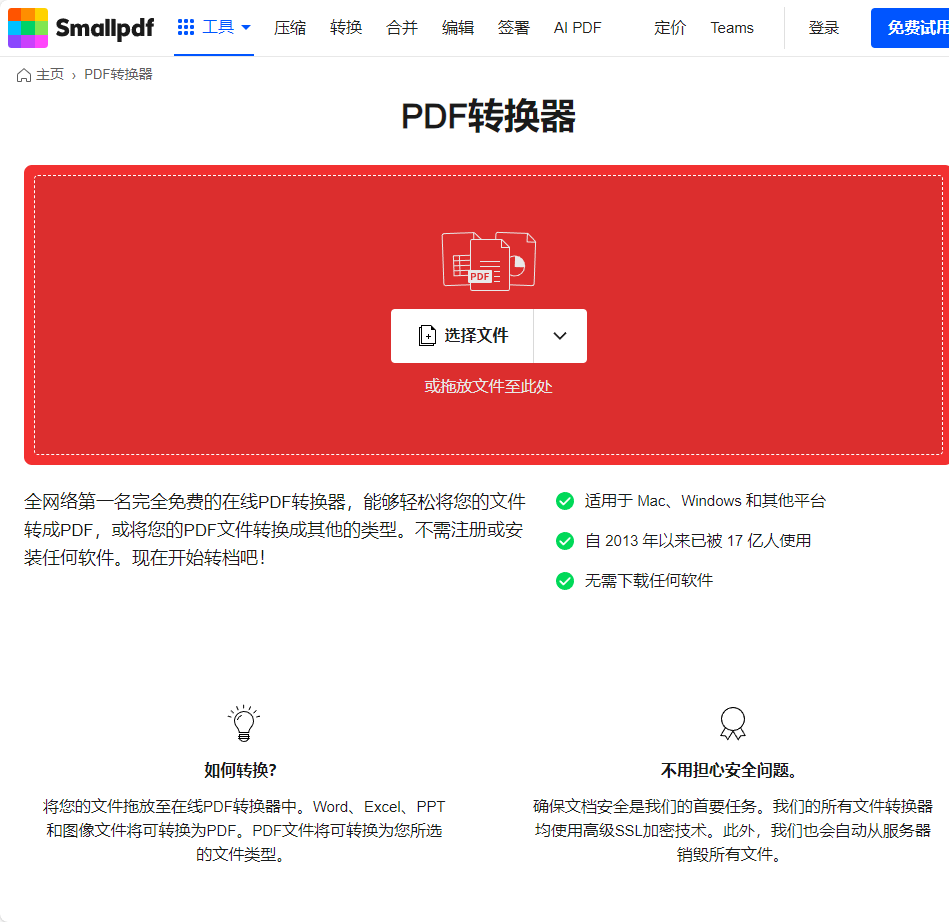
Task: Expand the file source chevron dropdown
Action: [560, 336]
